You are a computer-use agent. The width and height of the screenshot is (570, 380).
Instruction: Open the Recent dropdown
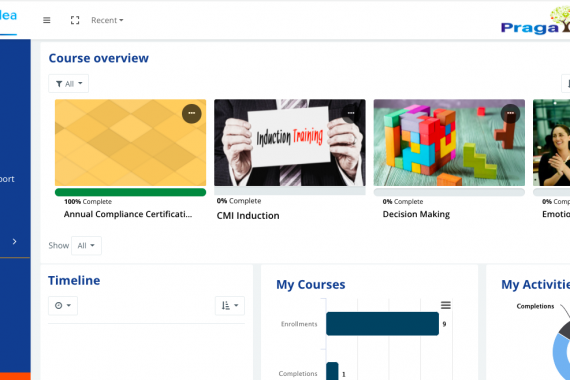tap(107, 20)
